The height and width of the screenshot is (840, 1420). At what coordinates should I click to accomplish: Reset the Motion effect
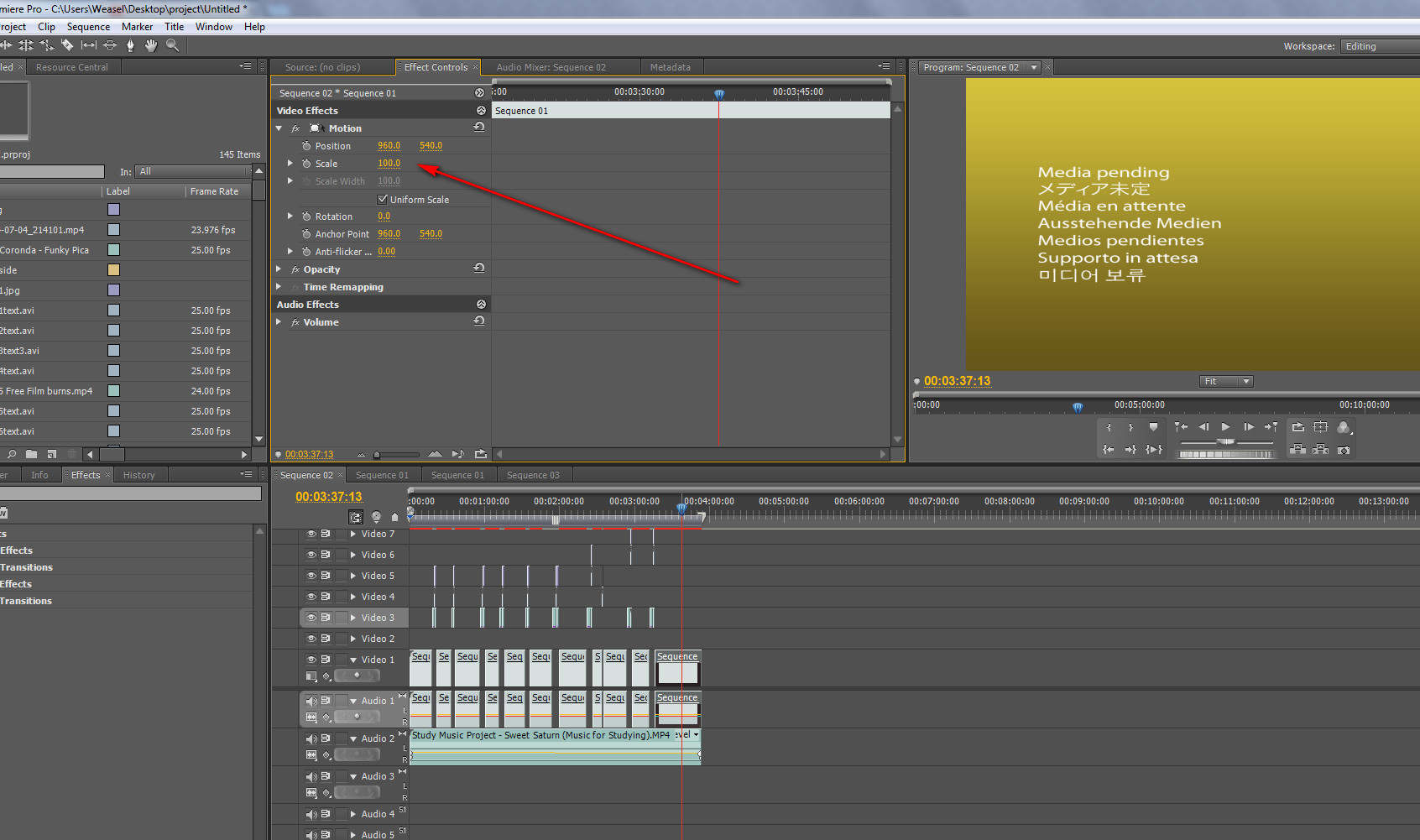pyautogui.click(x=479, y=128)
